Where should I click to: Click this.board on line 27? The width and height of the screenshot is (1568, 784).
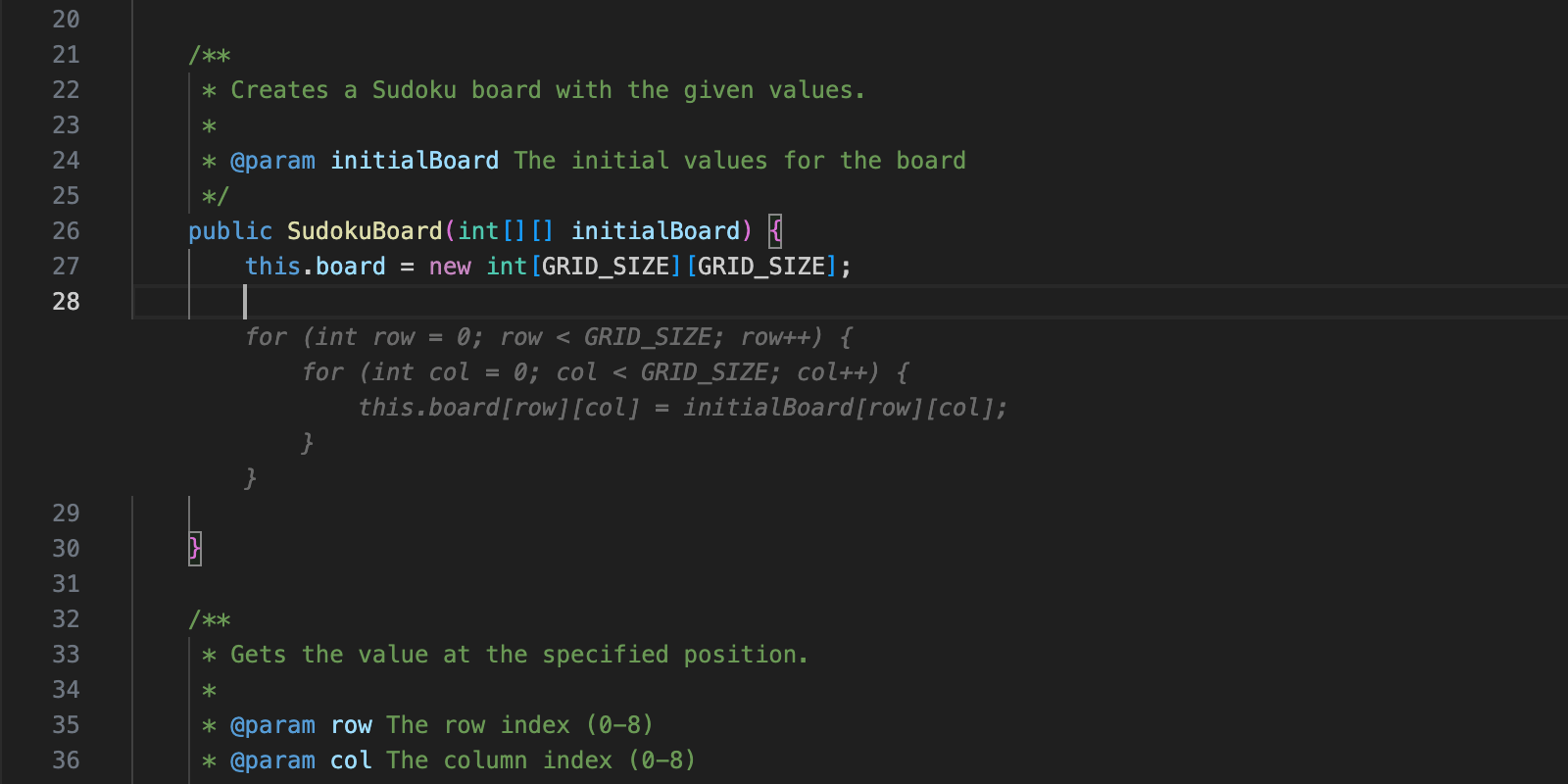tap(315, 267)
